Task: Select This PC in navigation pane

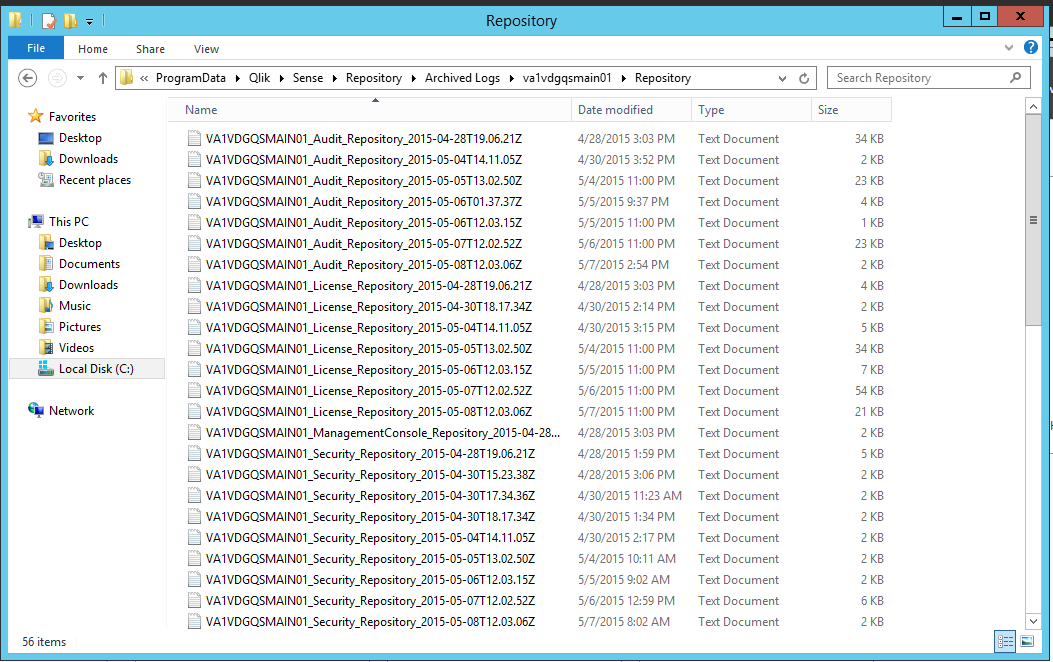Action: (x=68, y=222)
